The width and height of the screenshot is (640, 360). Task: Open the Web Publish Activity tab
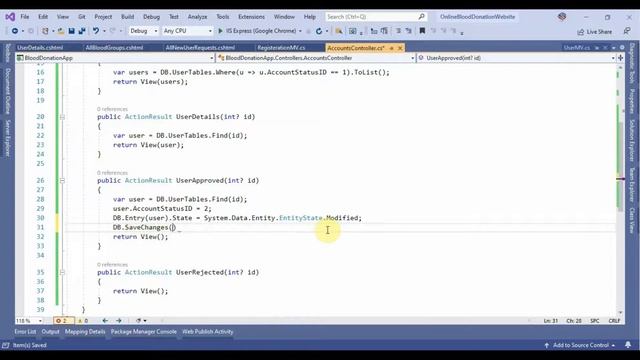(x=208, y=332)
